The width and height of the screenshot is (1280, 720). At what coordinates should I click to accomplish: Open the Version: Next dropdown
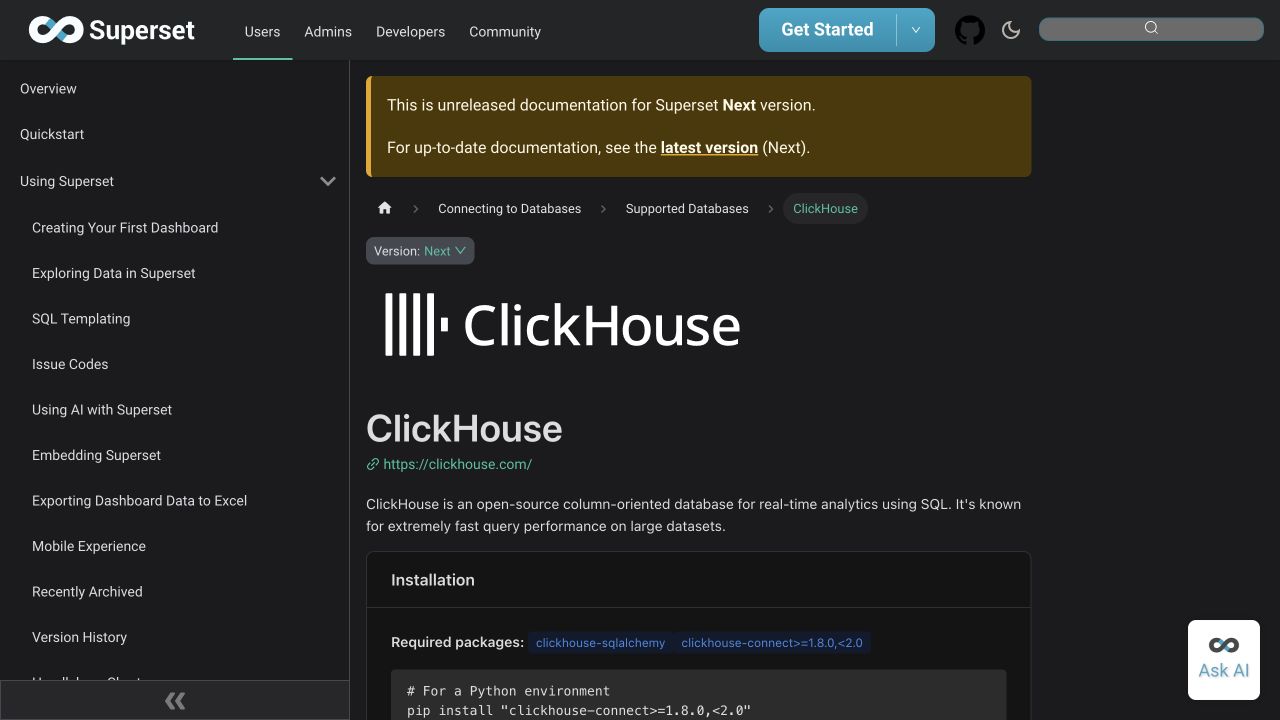click(x=420, y=251)
